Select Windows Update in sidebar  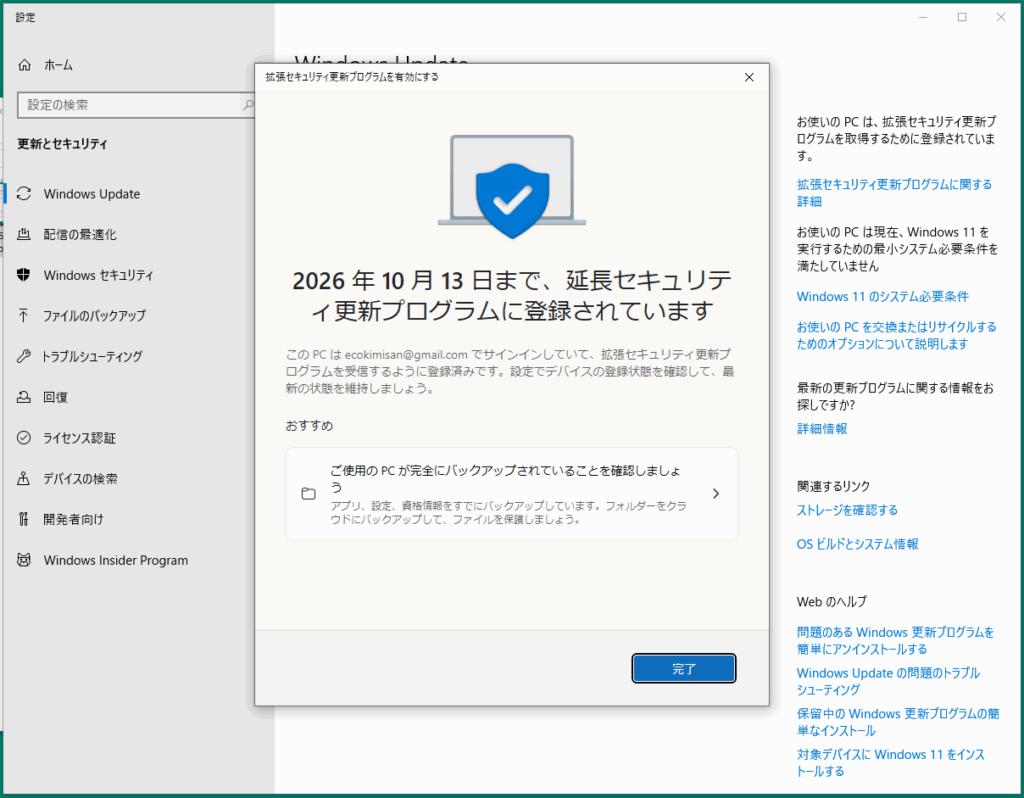[x=91, y=194]
